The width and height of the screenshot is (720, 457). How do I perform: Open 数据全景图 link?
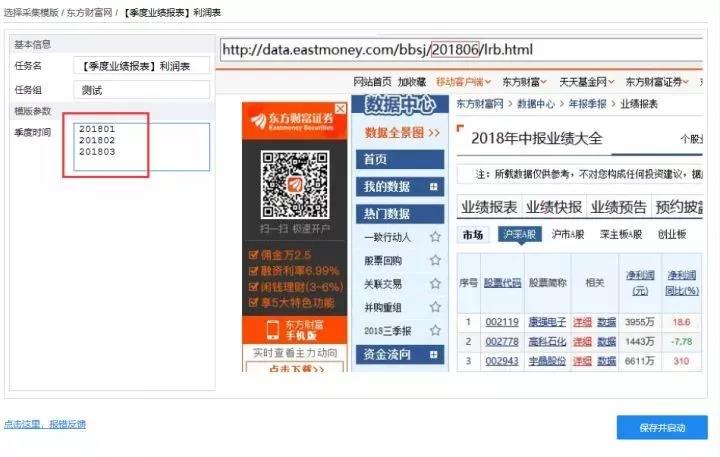[x=402, y=133]
